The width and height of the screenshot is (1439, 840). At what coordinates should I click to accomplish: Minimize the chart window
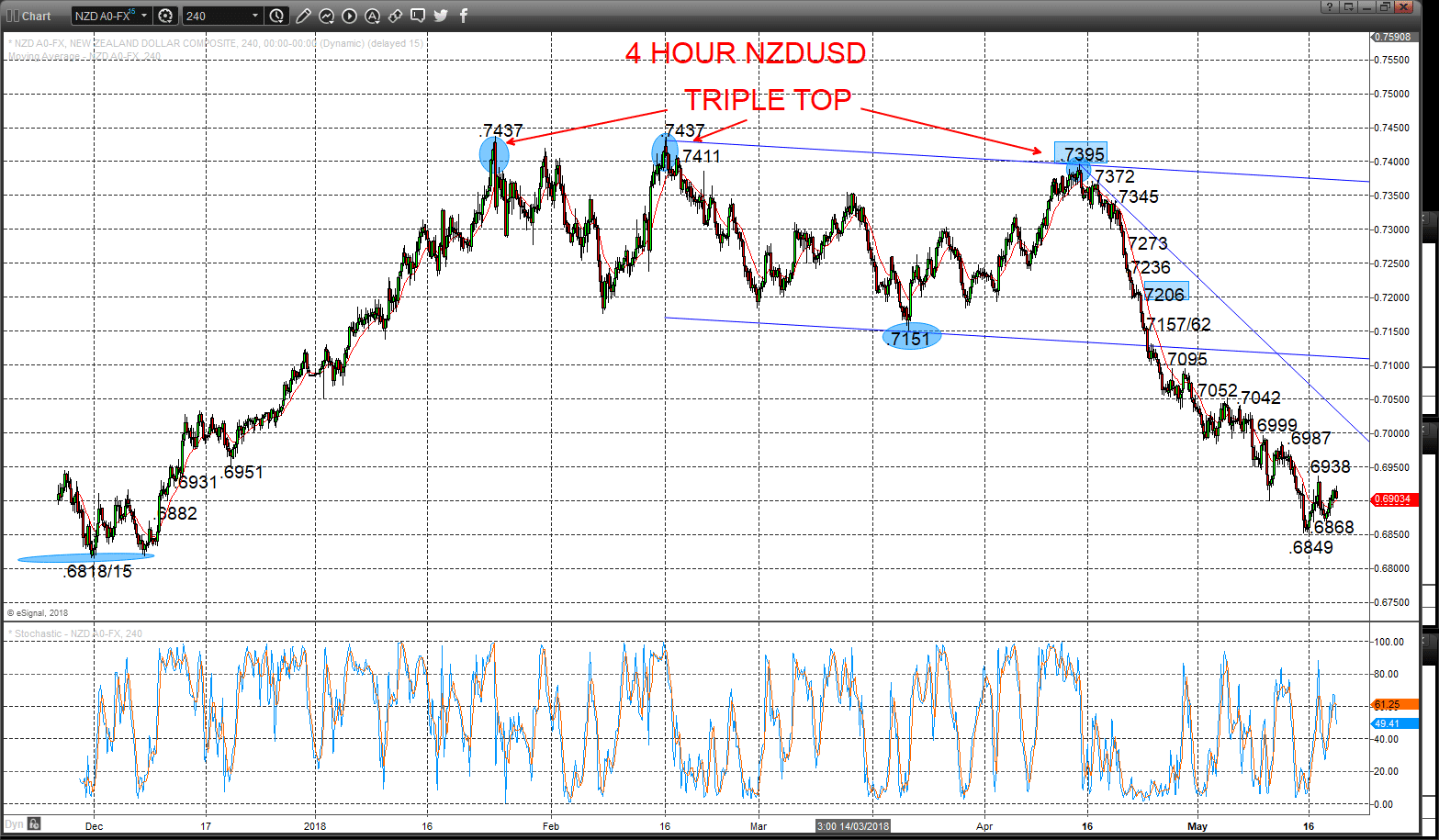[1367, 6]
